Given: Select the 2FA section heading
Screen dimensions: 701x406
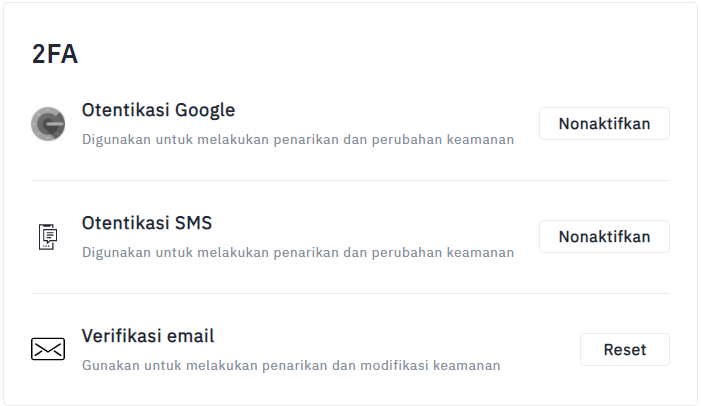Looking at the screenshot, I should pyautogui.click(x=55, y=54).
